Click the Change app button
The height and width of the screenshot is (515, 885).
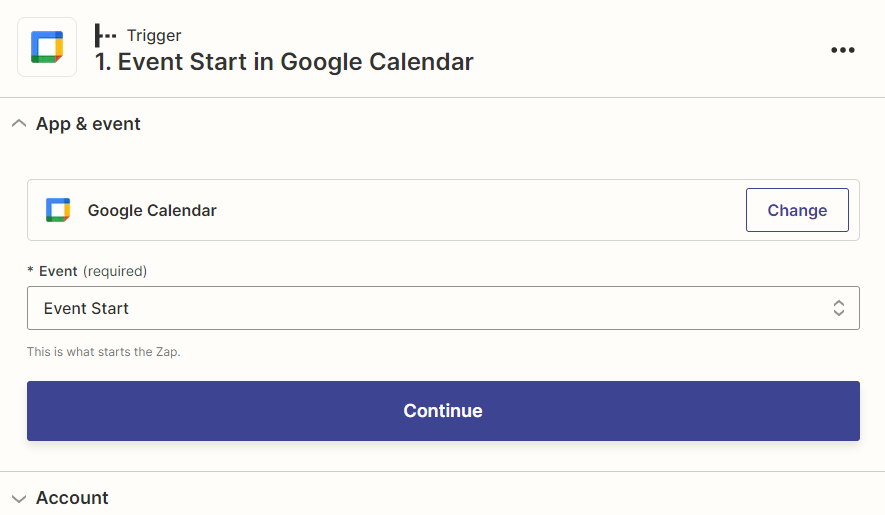pos(797,210)
